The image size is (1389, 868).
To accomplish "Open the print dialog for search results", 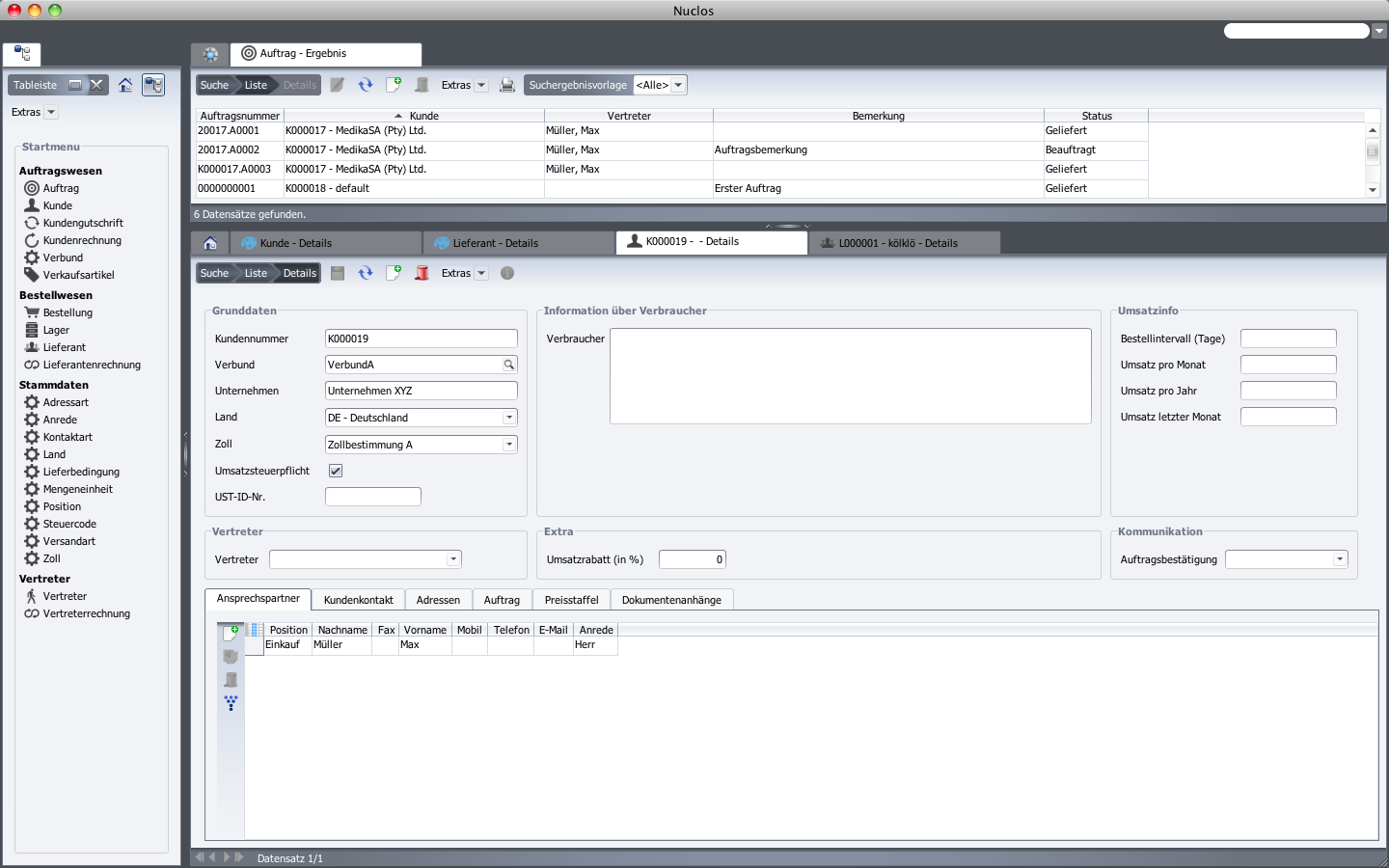I will pyautogui.click(x=507, y=85).
